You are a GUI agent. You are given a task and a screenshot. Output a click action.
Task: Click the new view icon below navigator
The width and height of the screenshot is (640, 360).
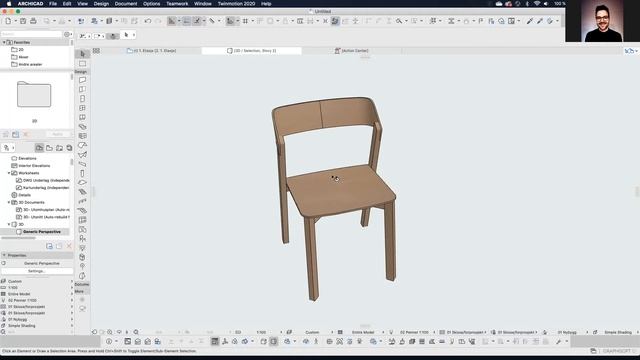49,246
